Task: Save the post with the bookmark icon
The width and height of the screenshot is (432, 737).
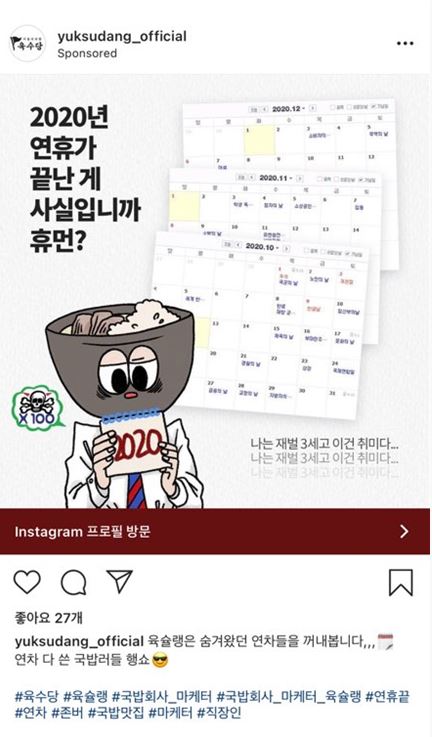Action: click(x=401, y=583)
